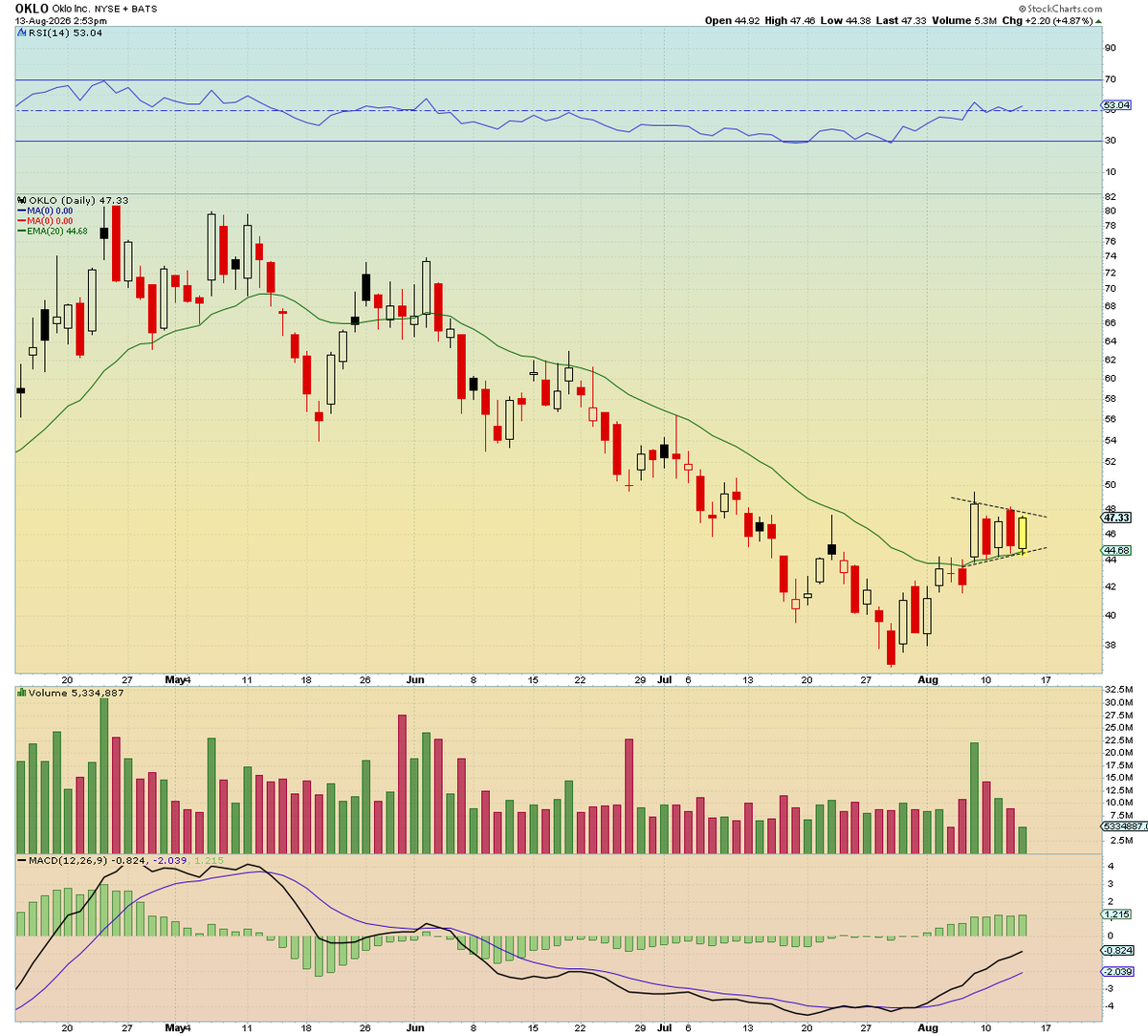
Task: Click the Open 44.92 header value
Action: pos(732,20)
